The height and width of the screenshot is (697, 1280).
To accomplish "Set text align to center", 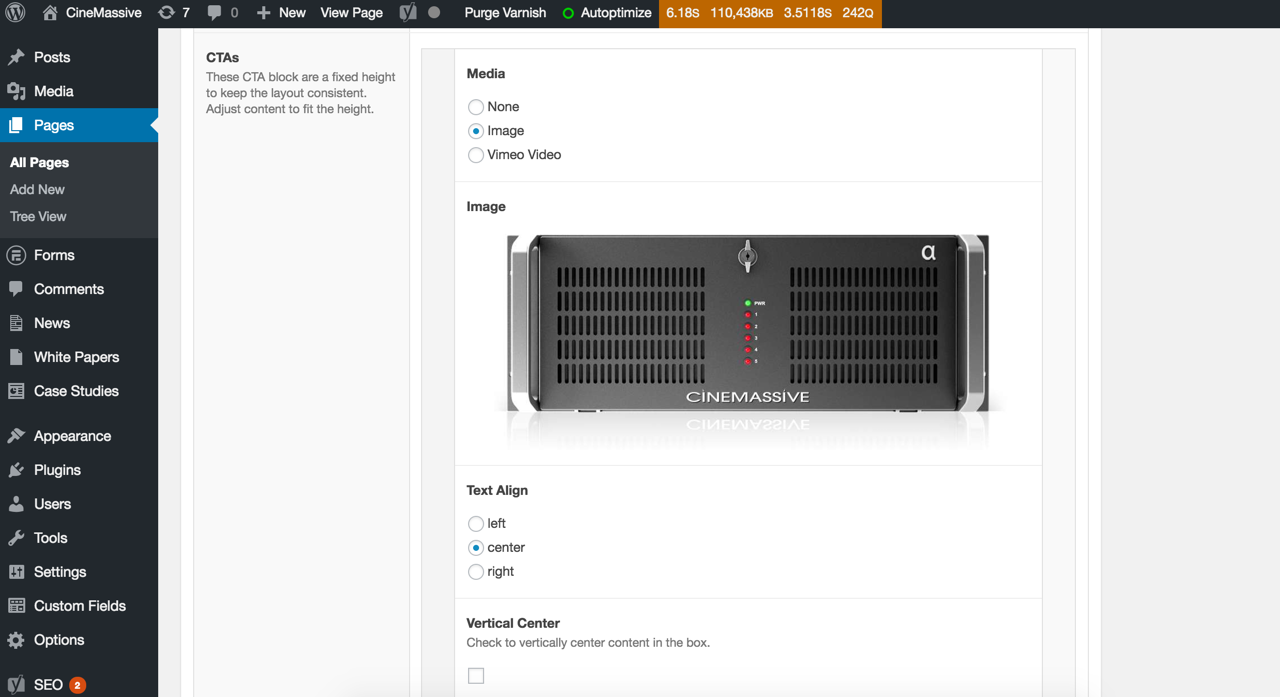I will [x=476, y=548].
